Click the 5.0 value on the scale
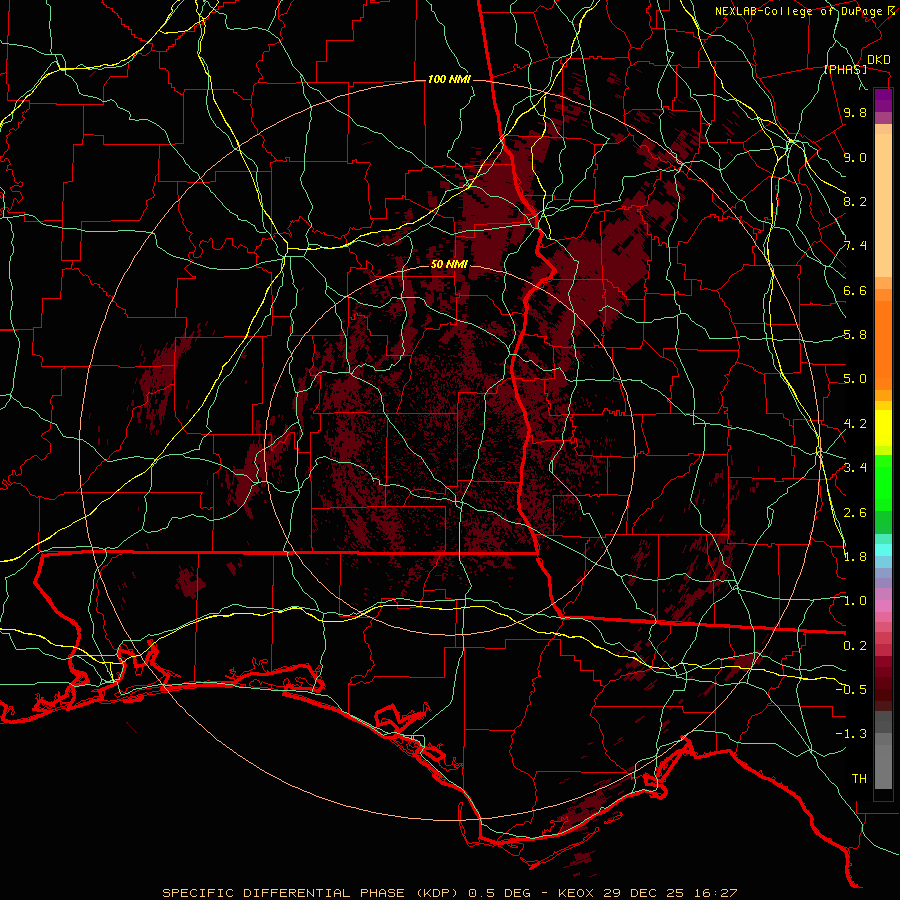Image resolution: width=900 pixels, height=900 pixels. click(855, 379)
